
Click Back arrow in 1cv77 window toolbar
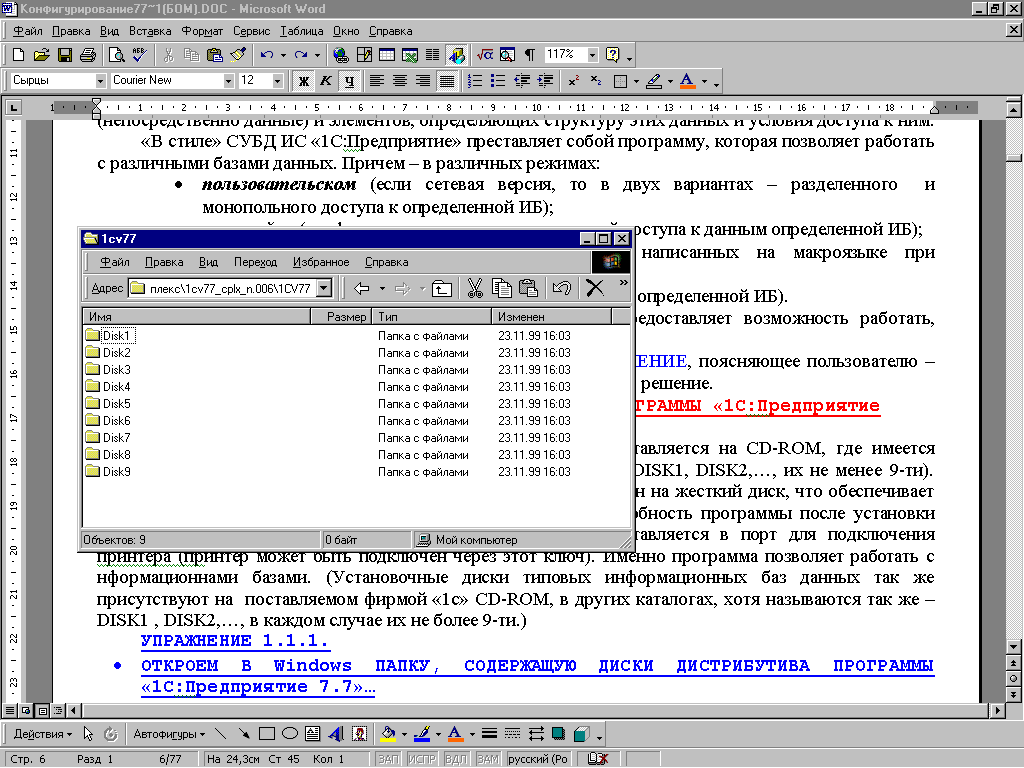pos(362,288)
